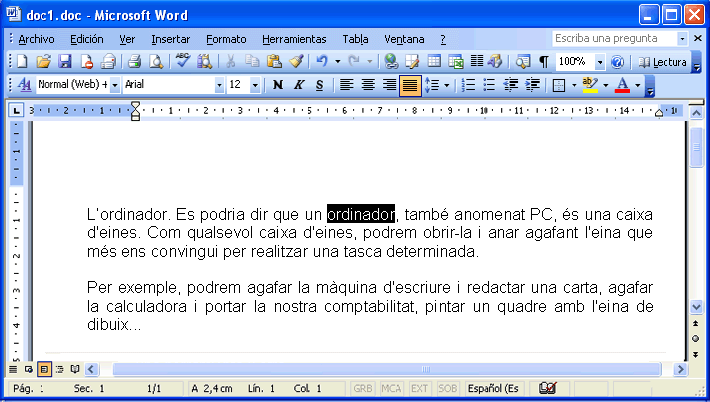Open Word Help question mark icon
Image resolution: width=710 pixels, height=402 pixels.
tap(617, 62)
